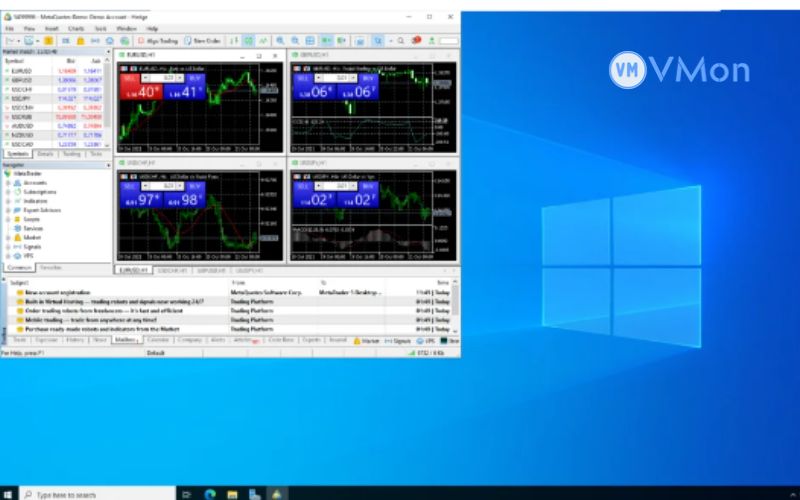Open Microsoft Edge from the taskbar
This screenshot has width=800, height=500.
(x=210, y=493)
